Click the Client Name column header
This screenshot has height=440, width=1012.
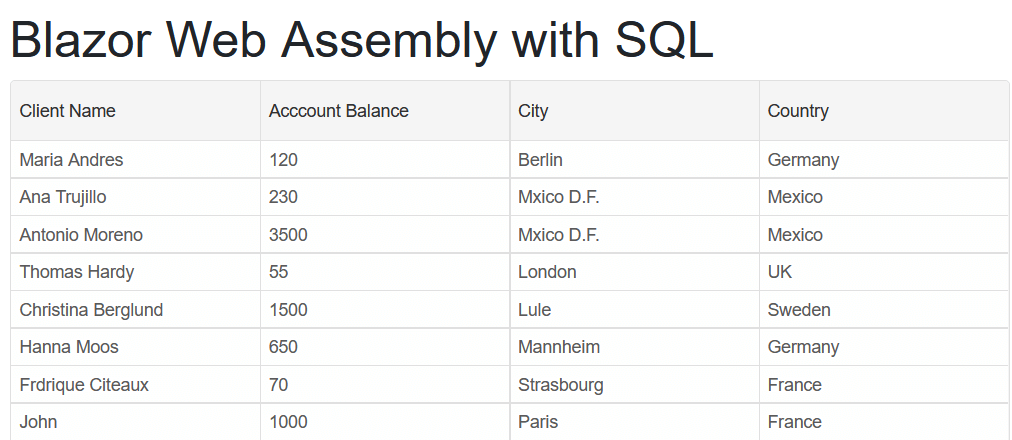point(68,111)
